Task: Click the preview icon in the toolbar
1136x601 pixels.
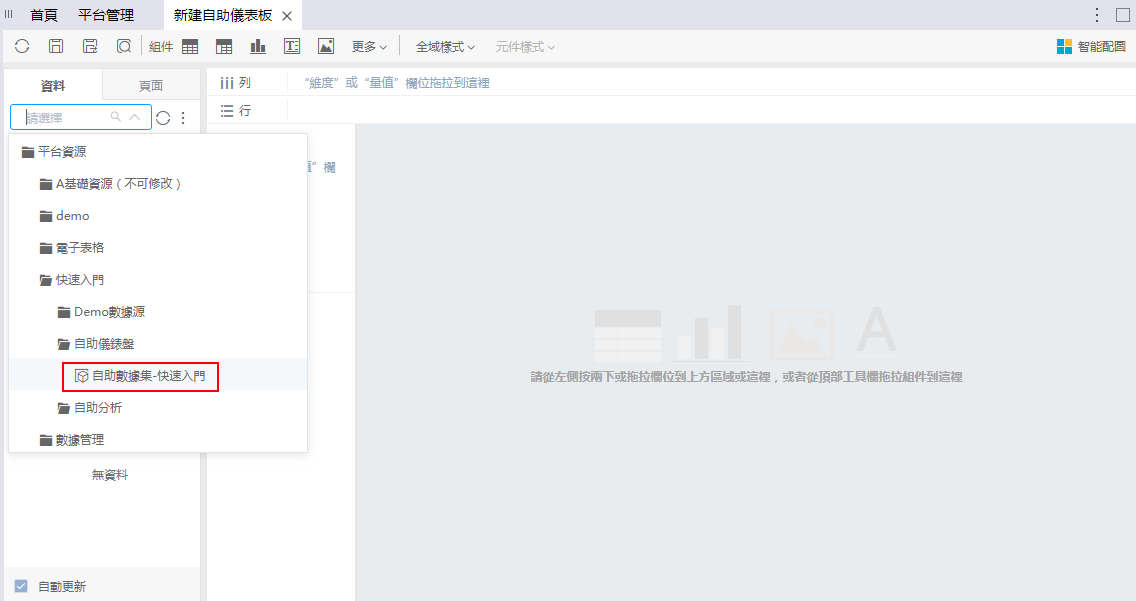Action: tap(124, 46)
